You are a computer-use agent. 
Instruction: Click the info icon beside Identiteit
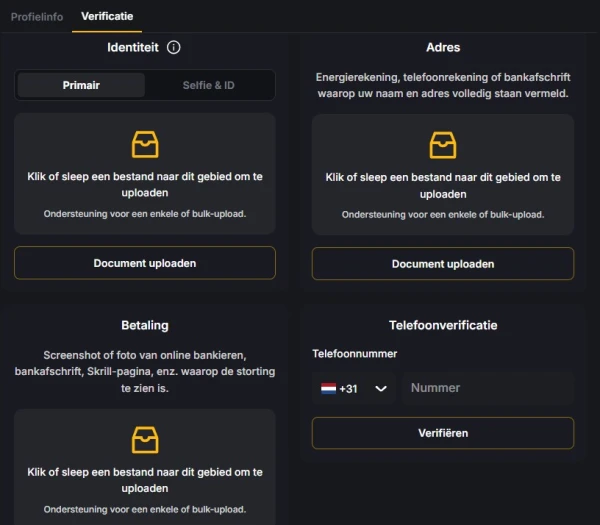(174, 47)
